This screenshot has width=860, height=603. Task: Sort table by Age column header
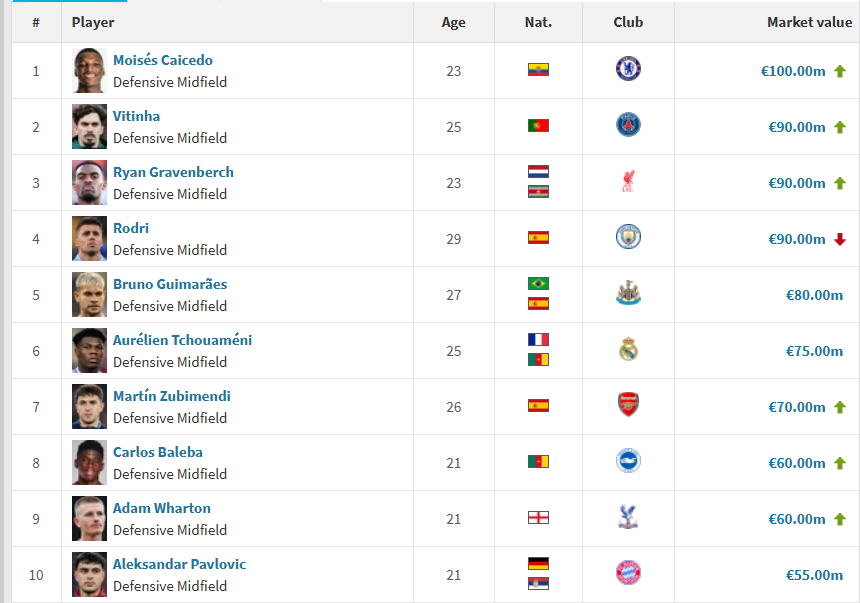(x=453, y=22)
